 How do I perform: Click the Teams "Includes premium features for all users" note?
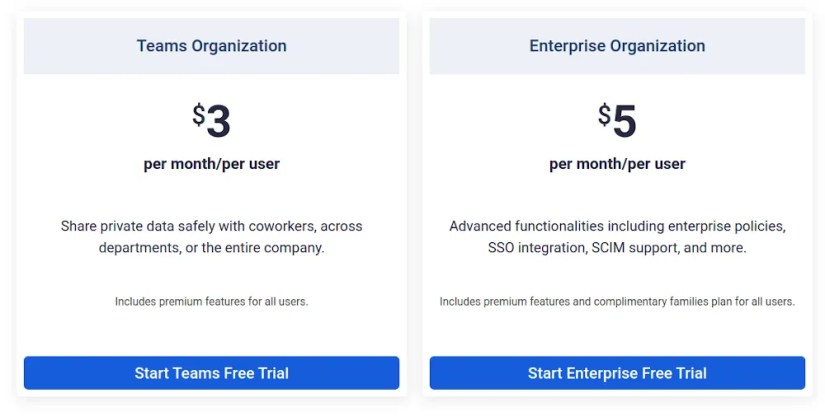[211, 301]
